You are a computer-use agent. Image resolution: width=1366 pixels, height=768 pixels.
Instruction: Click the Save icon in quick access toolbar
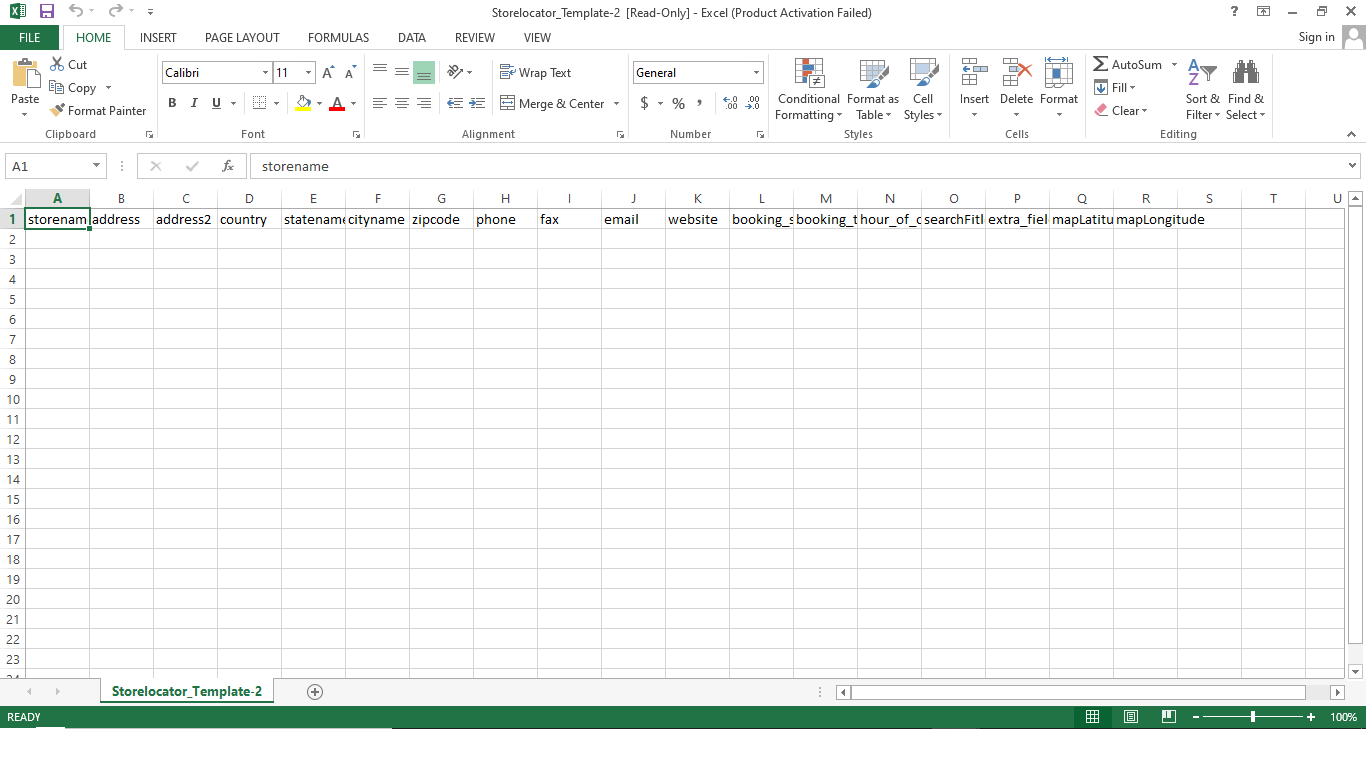coord(46,12)
